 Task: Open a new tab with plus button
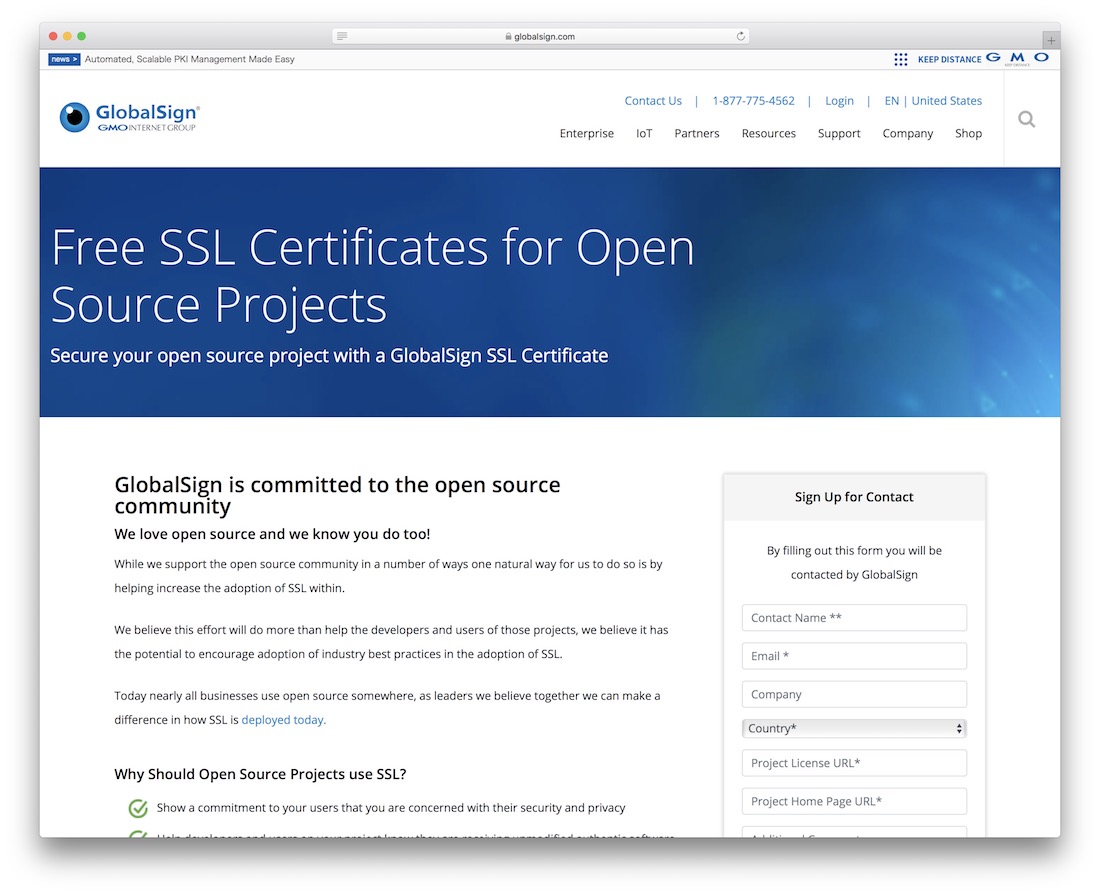(x=1051, y=41)
